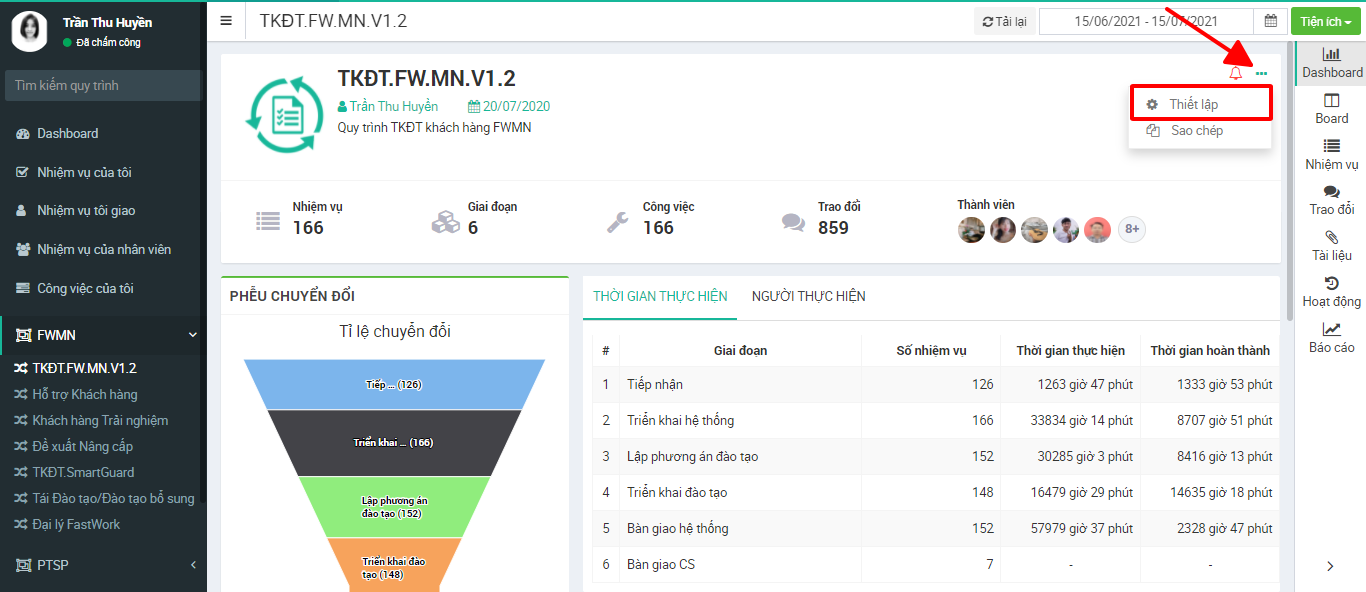Image resolution: width=1366 pixels, height=592 pixels.
Task: Click the notification bell icon
Action: [x=1236, y=73]
